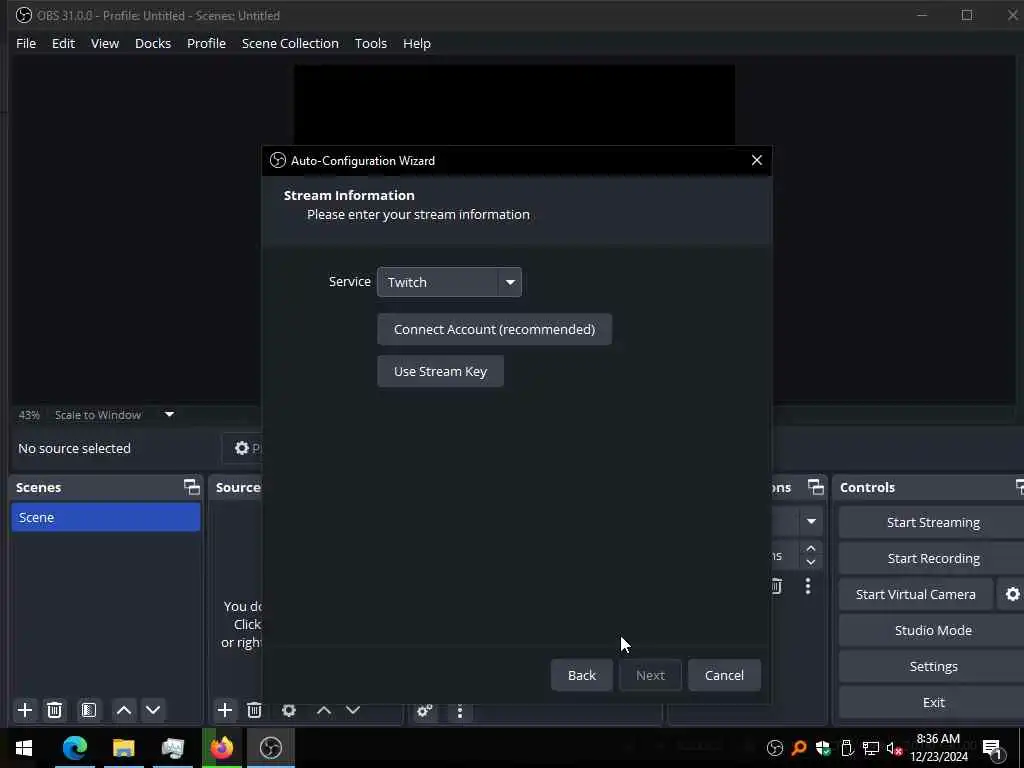Select the Scene item in Scenes list
The height and width of the screenshot is (768, 1024).
tap(106, 517)
